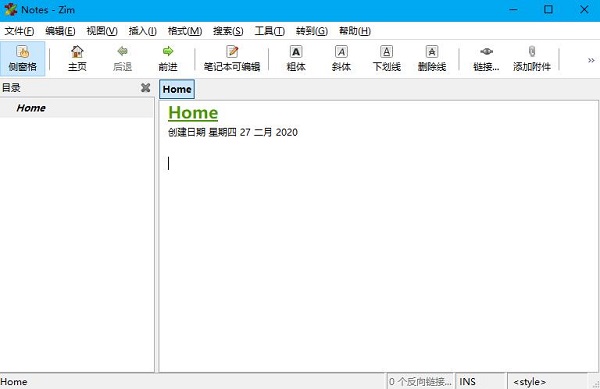Go to the home page (主页) icon
600x389 pixels.
77,52
